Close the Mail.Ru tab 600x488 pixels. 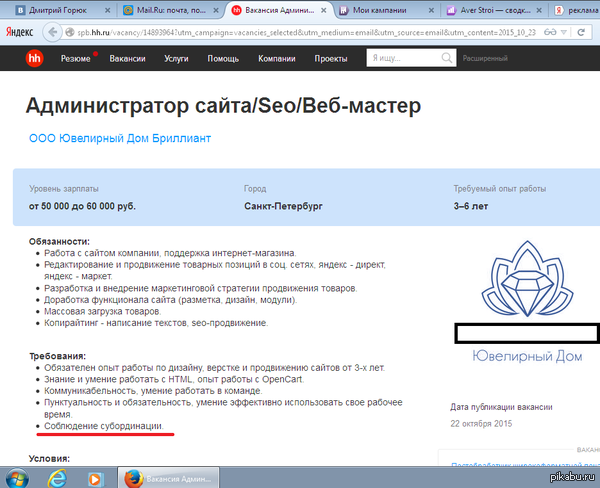tap(216, 10)
